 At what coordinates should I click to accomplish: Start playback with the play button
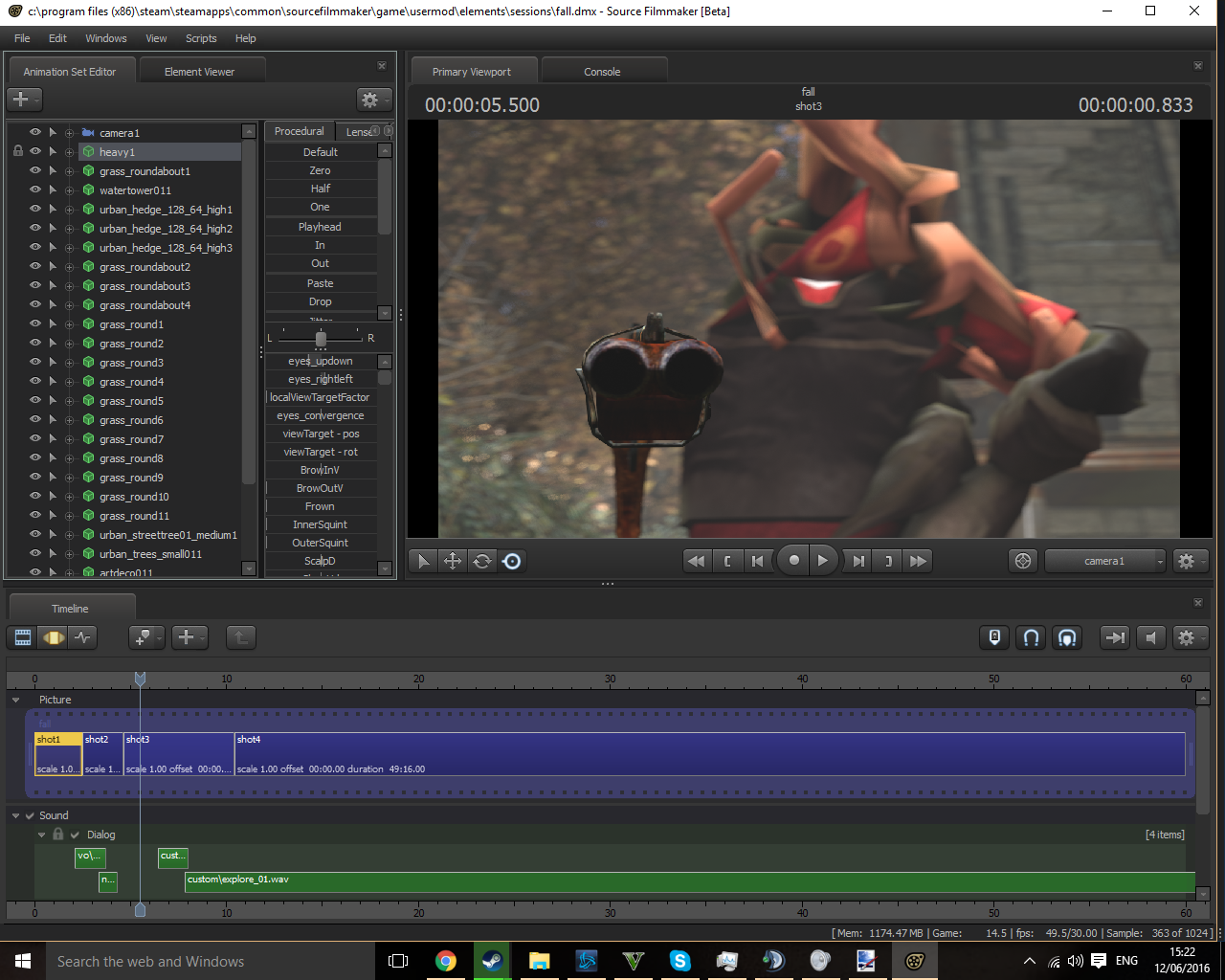click(823, 561)
